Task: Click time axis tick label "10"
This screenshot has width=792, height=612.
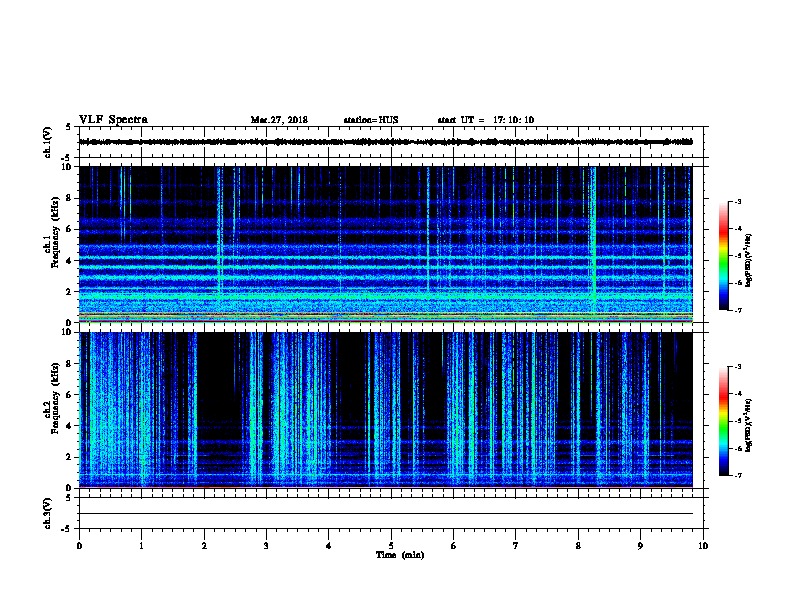Action: click(x=703, y=546)
